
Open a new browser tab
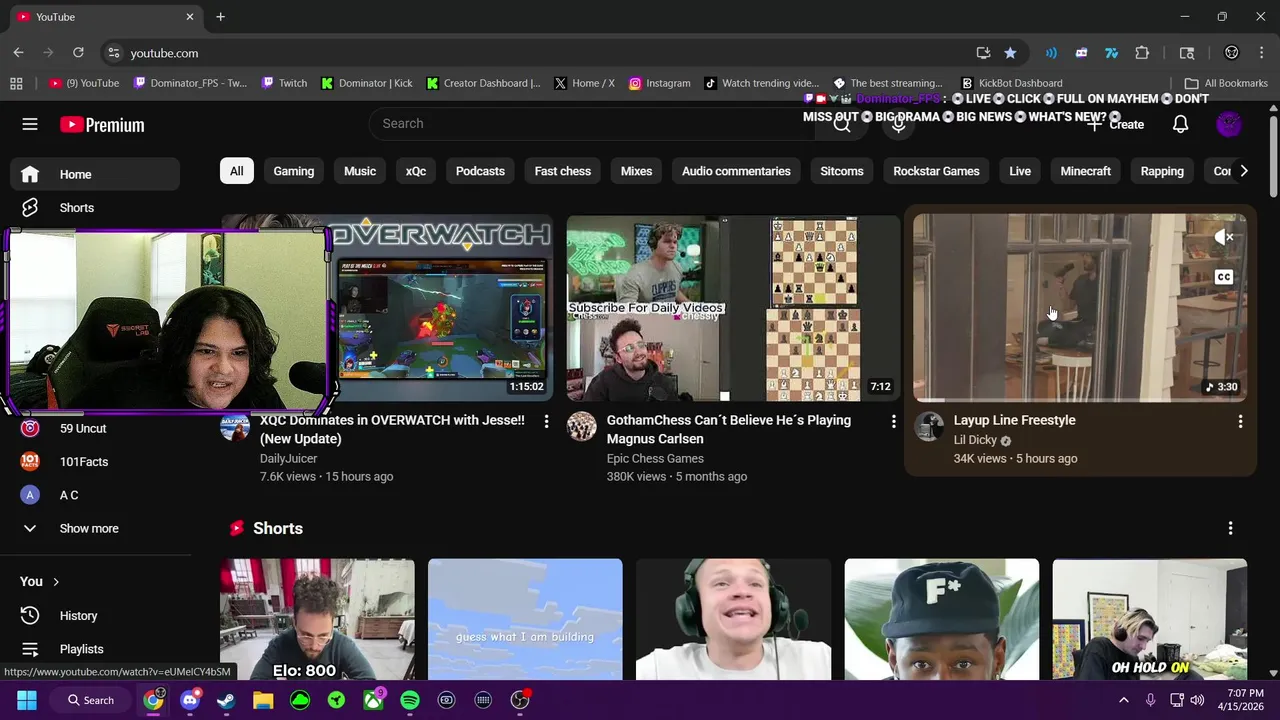tap(220, 17)
